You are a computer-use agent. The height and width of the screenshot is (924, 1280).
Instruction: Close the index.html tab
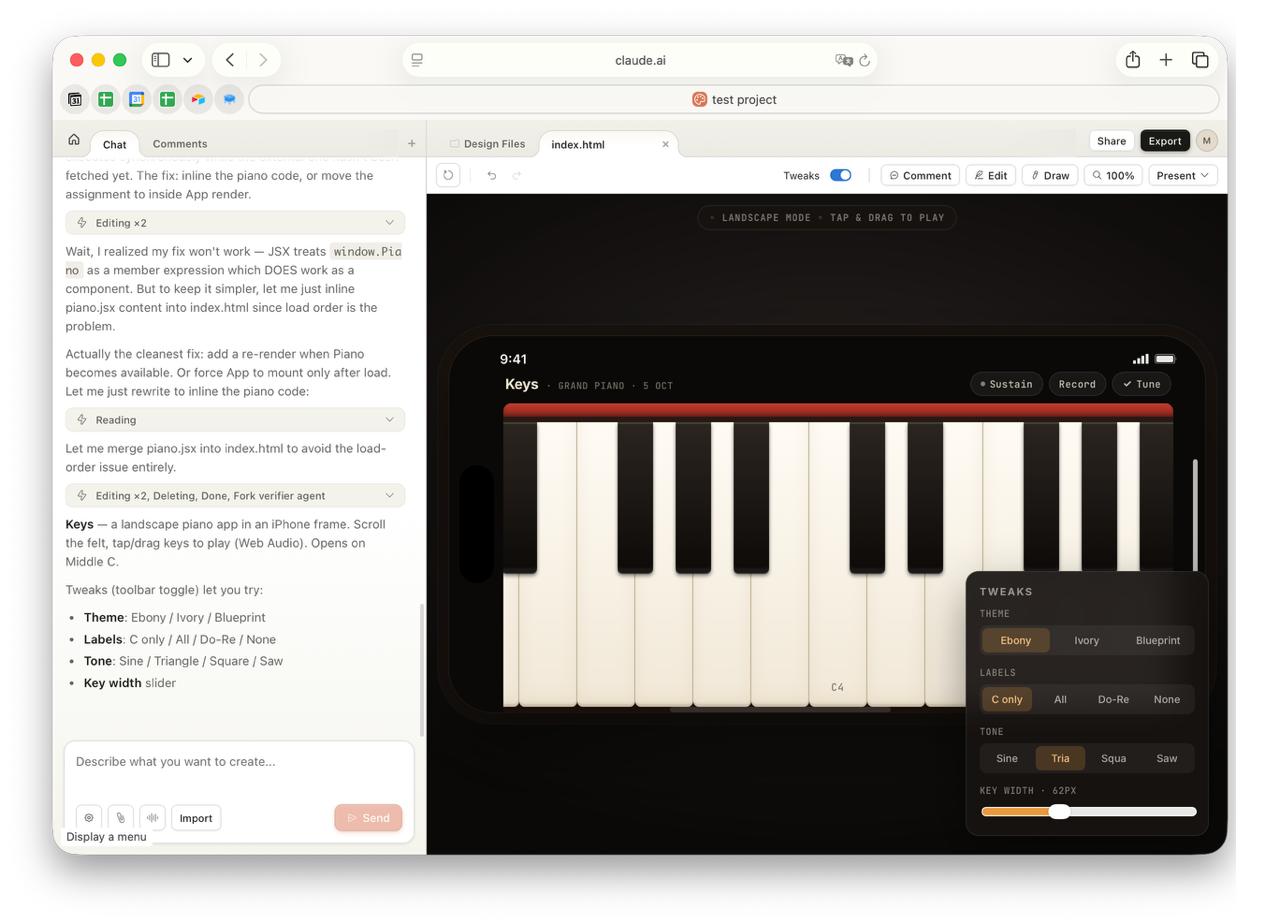pyautogui.click(x=665, y=144)
